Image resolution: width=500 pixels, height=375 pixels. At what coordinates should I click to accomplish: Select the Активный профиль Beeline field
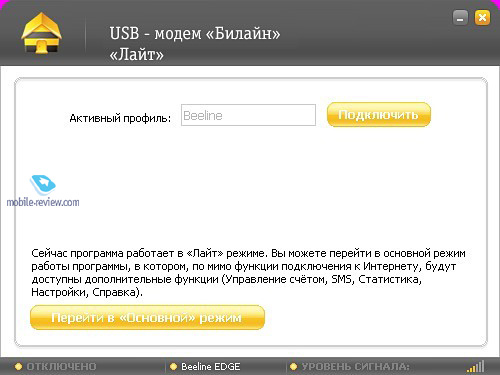click(248, 115)
